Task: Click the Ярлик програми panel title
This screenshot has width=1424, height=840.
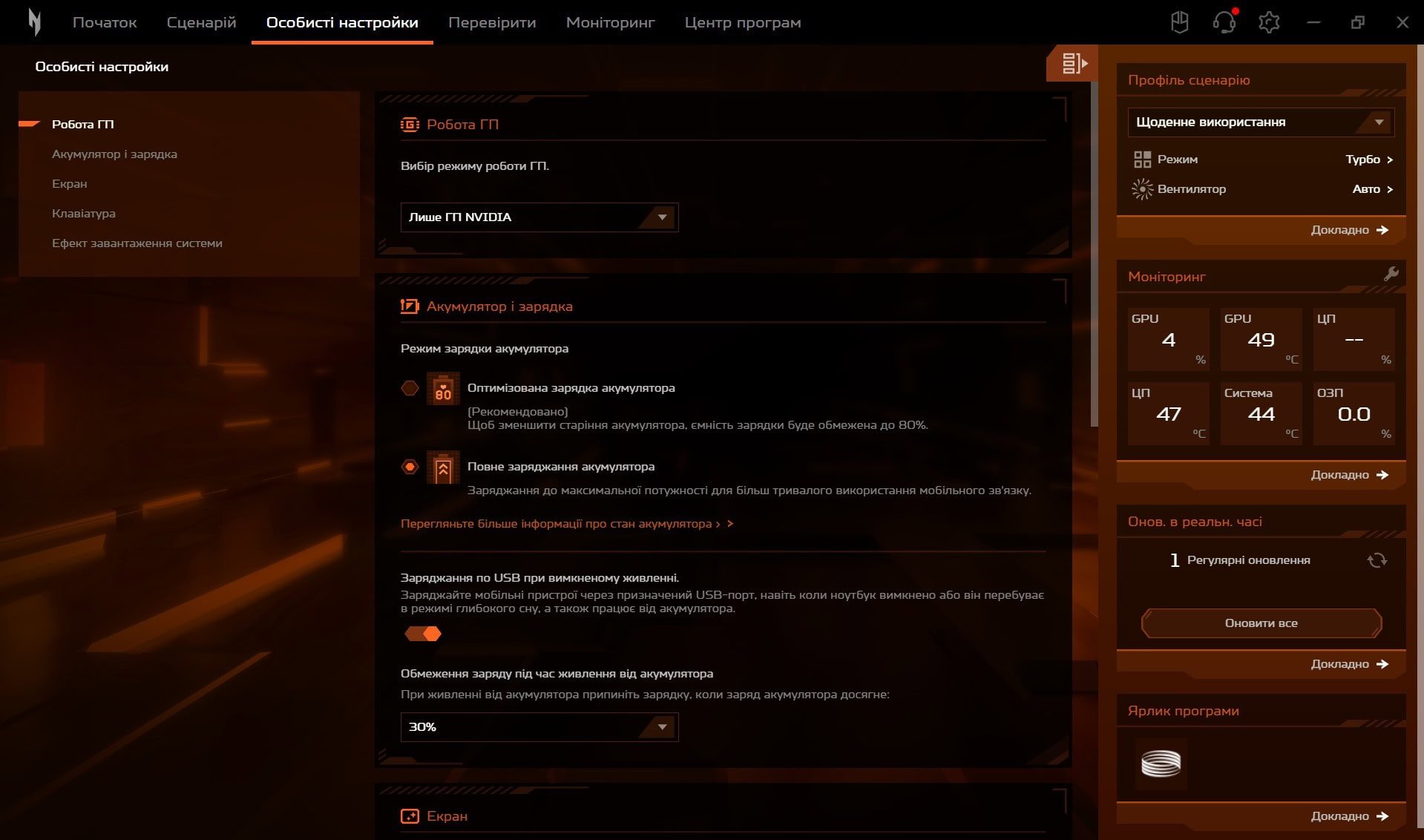Action: [1183, 711]
